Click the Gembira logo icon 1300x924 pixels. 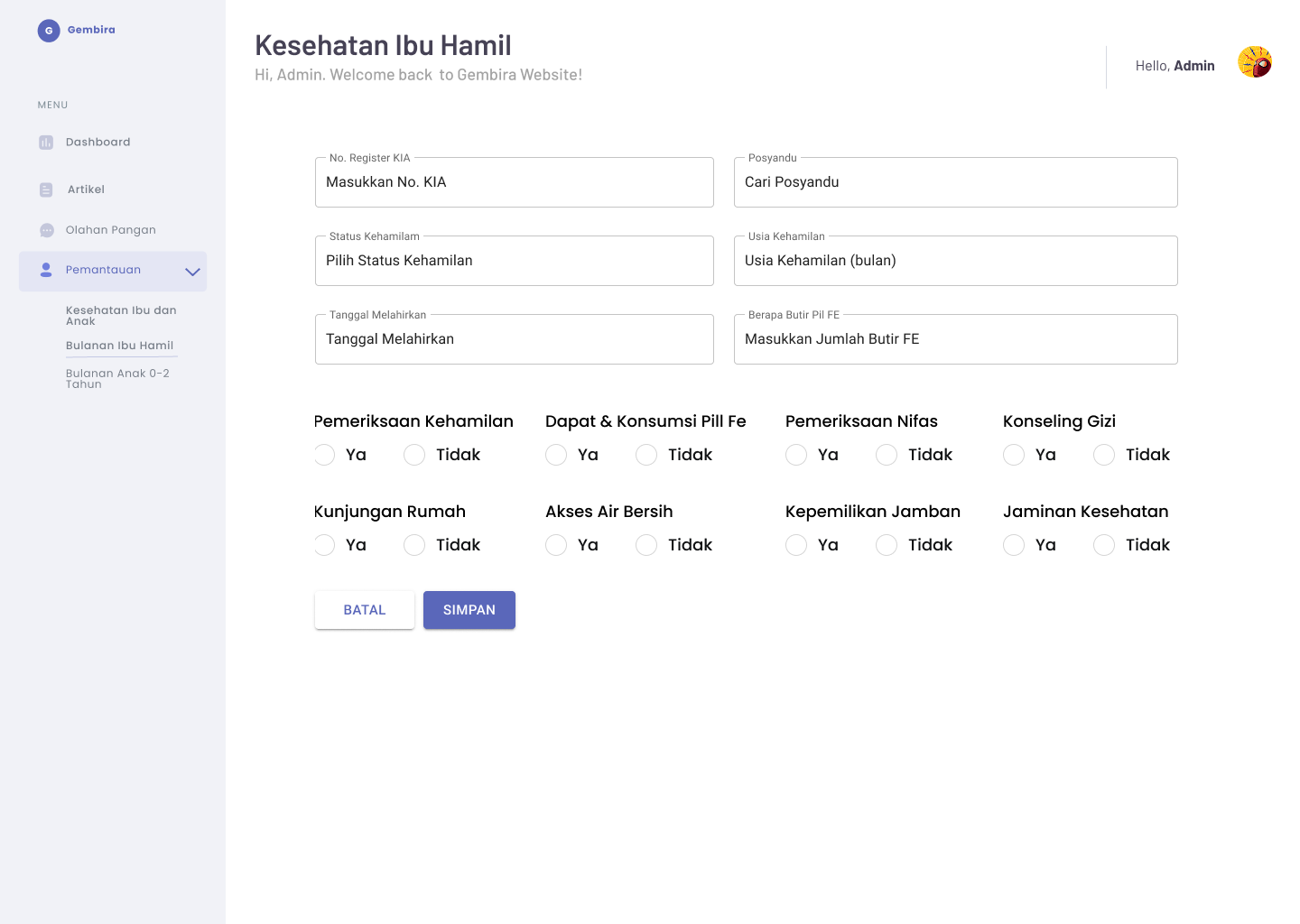[x=49, y=31]
